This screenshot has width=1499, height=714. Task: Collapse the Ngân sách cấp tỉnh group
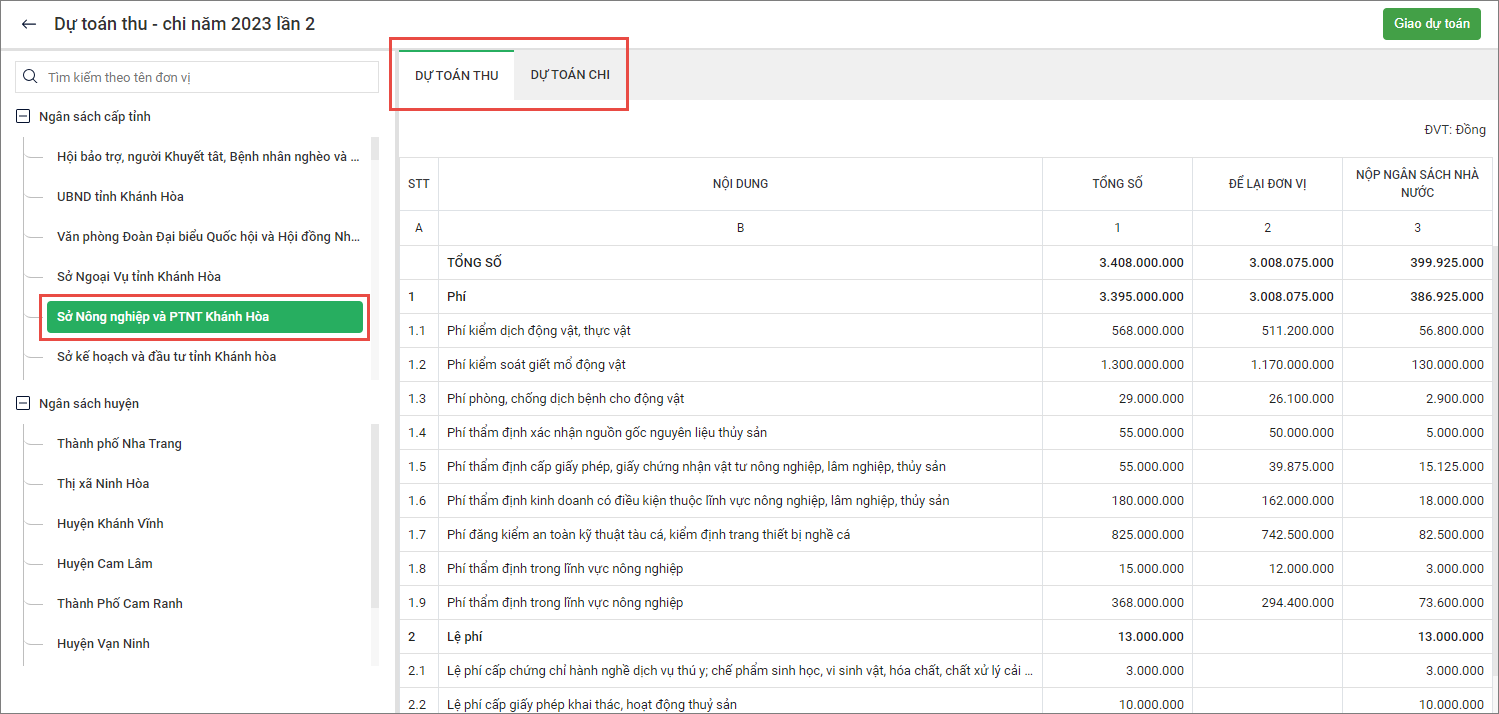click(x=22, y=117)
